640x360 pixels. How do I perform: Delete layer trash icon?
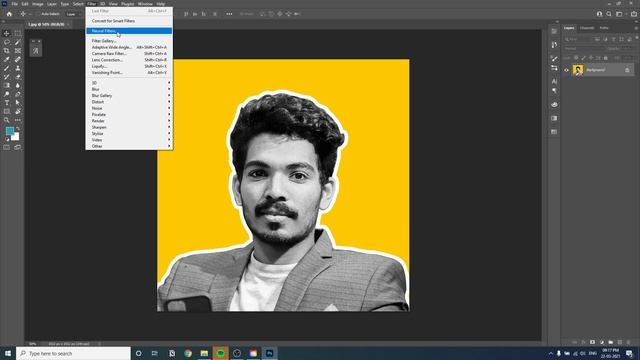click(x=629, y=342)
